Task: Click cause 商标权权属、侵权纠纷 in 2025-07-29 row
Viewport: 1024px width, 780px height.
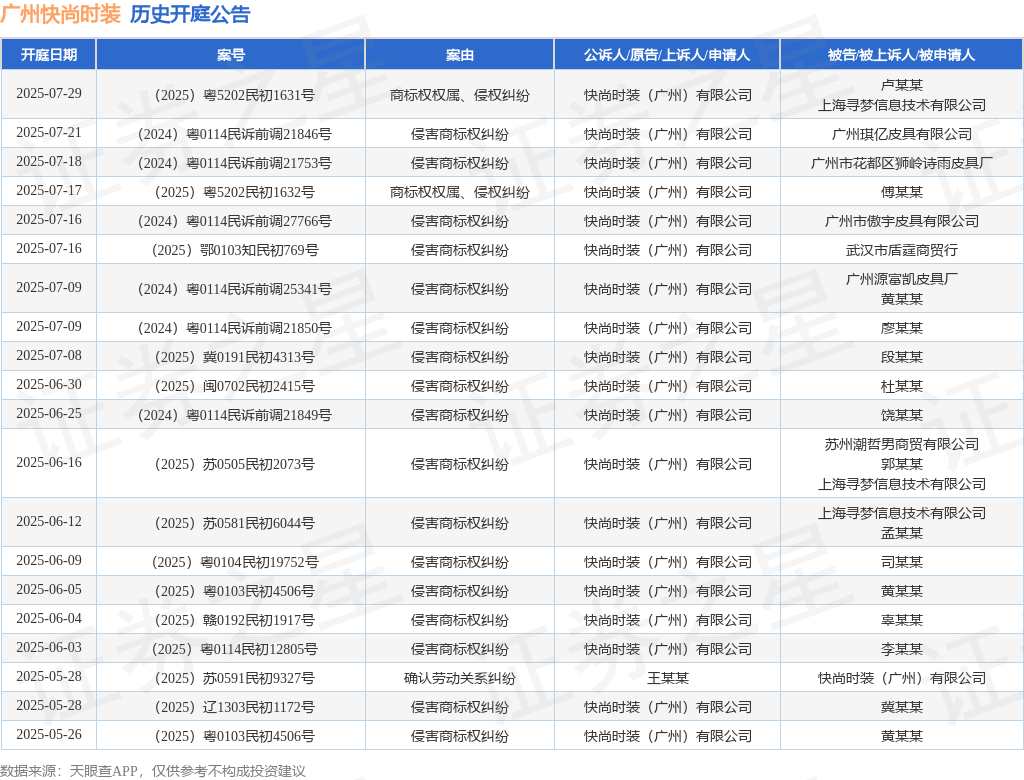Action: (x=460, y=95)
